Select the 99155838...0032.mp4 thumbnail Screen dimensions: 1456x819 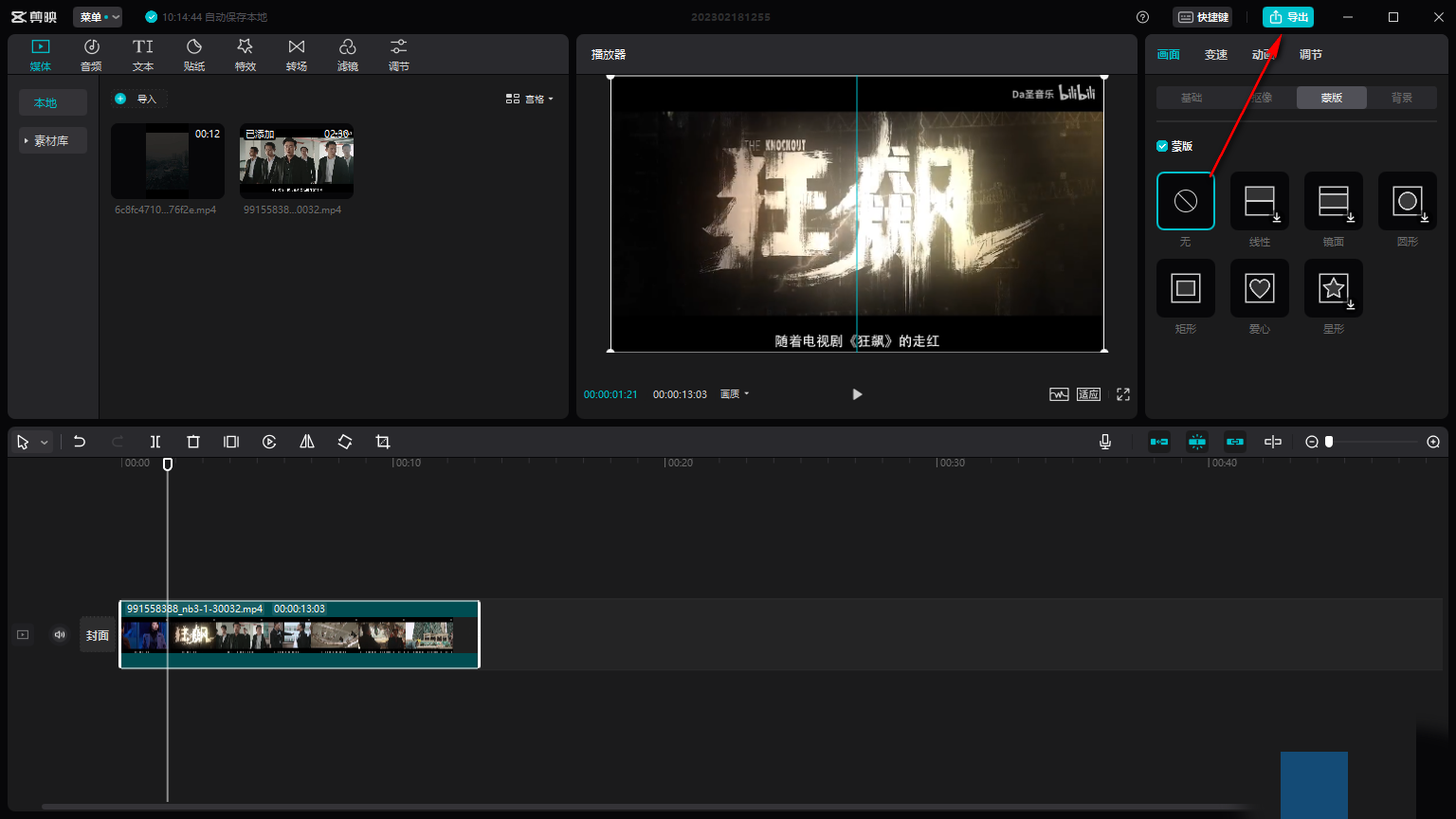click(297, 161)
